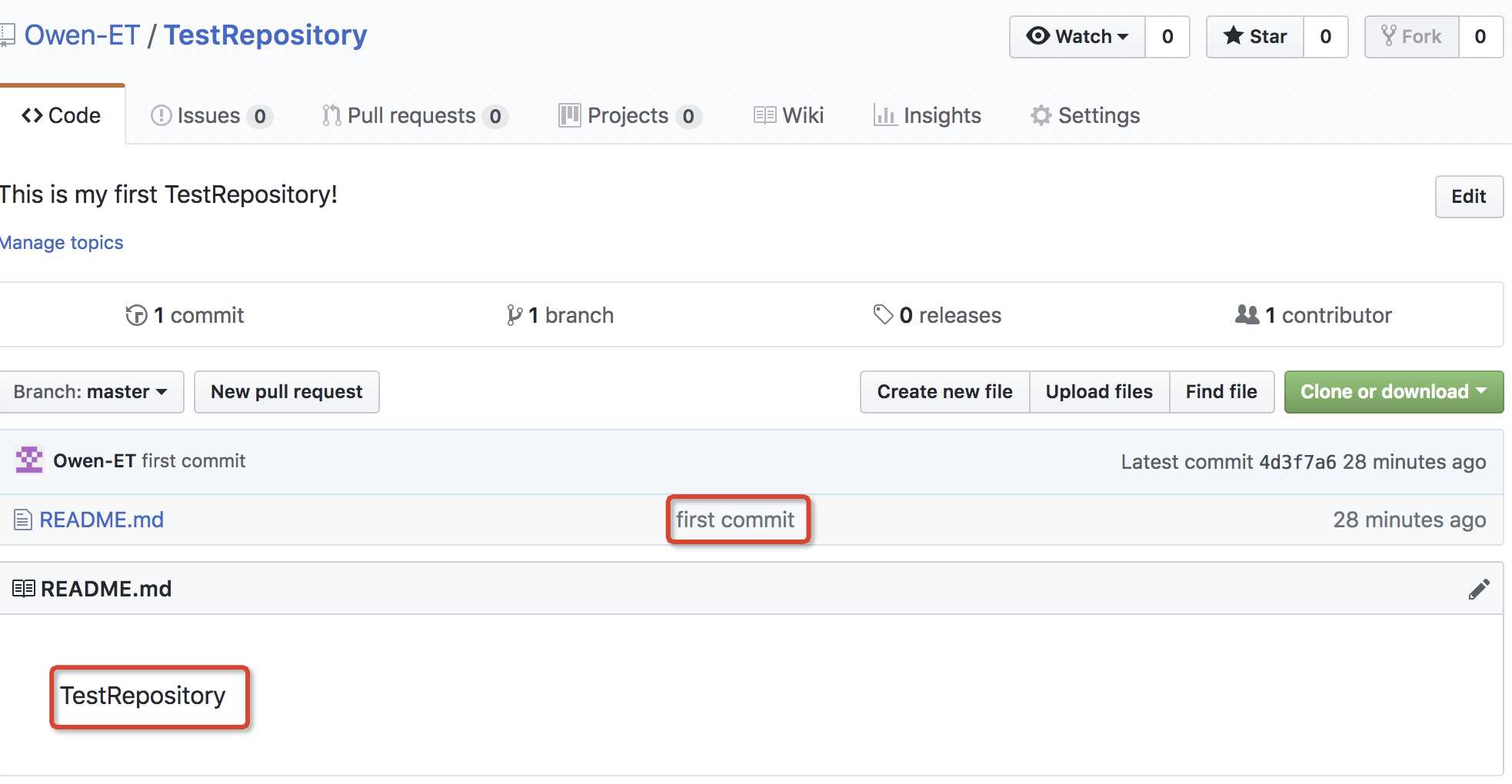Click the TestRepository heading in README content
Screen dimensions: 1512x784
click(x=143, y=696)
